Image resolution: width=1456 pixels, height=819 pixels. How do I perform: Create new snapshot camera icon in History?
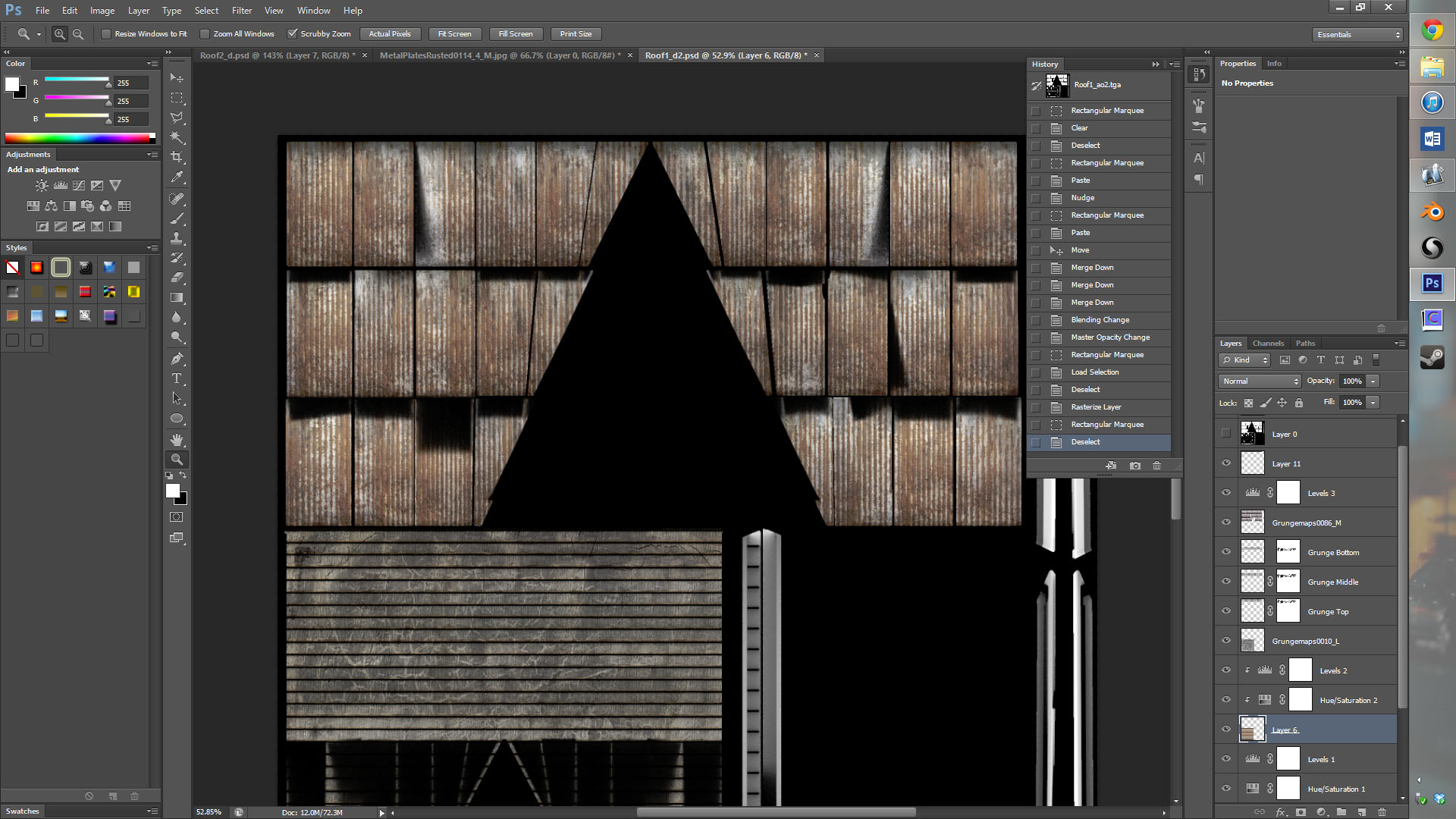pyautogui.click(x=1134, y=466)
